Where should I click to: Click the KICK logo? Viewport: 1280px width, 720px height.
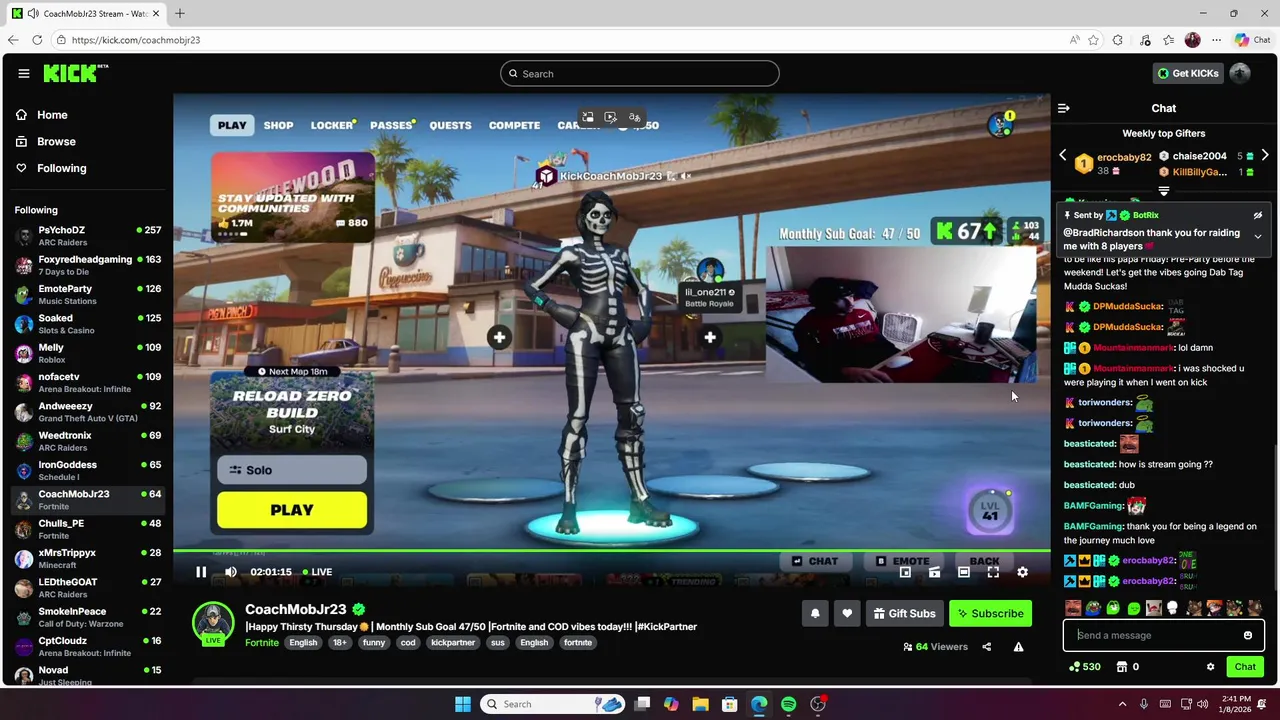[x=75, y=73]
